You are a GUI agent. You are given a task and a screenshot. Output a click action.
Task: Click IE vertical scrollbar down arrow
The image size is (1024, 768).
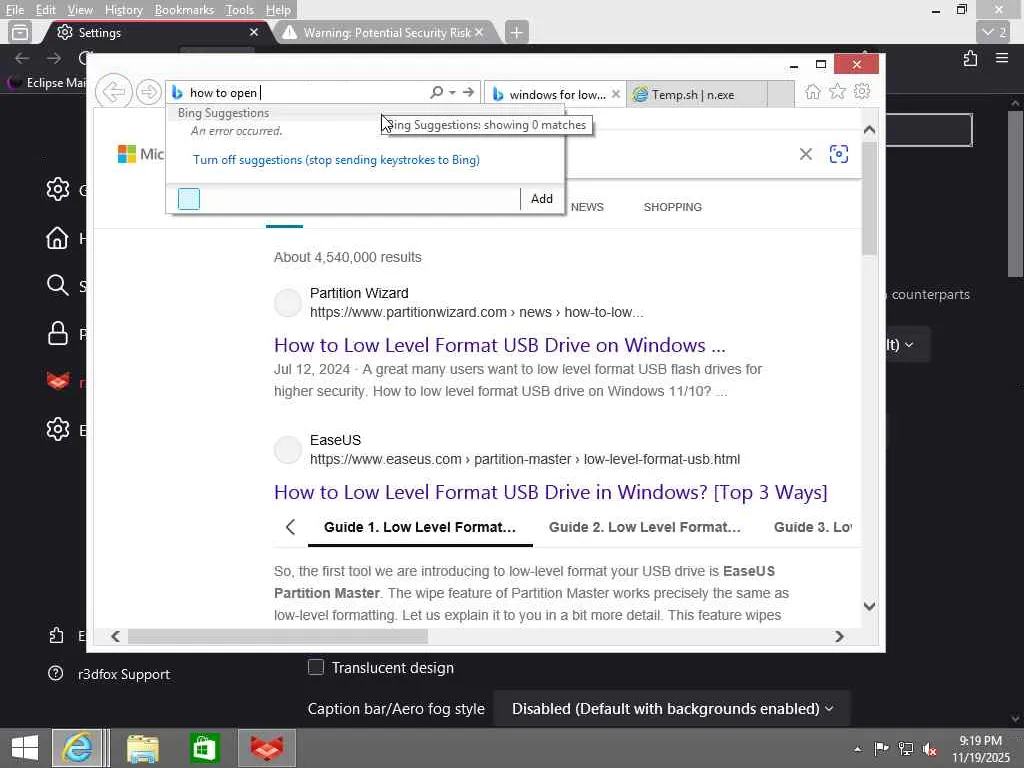(869, 606)
